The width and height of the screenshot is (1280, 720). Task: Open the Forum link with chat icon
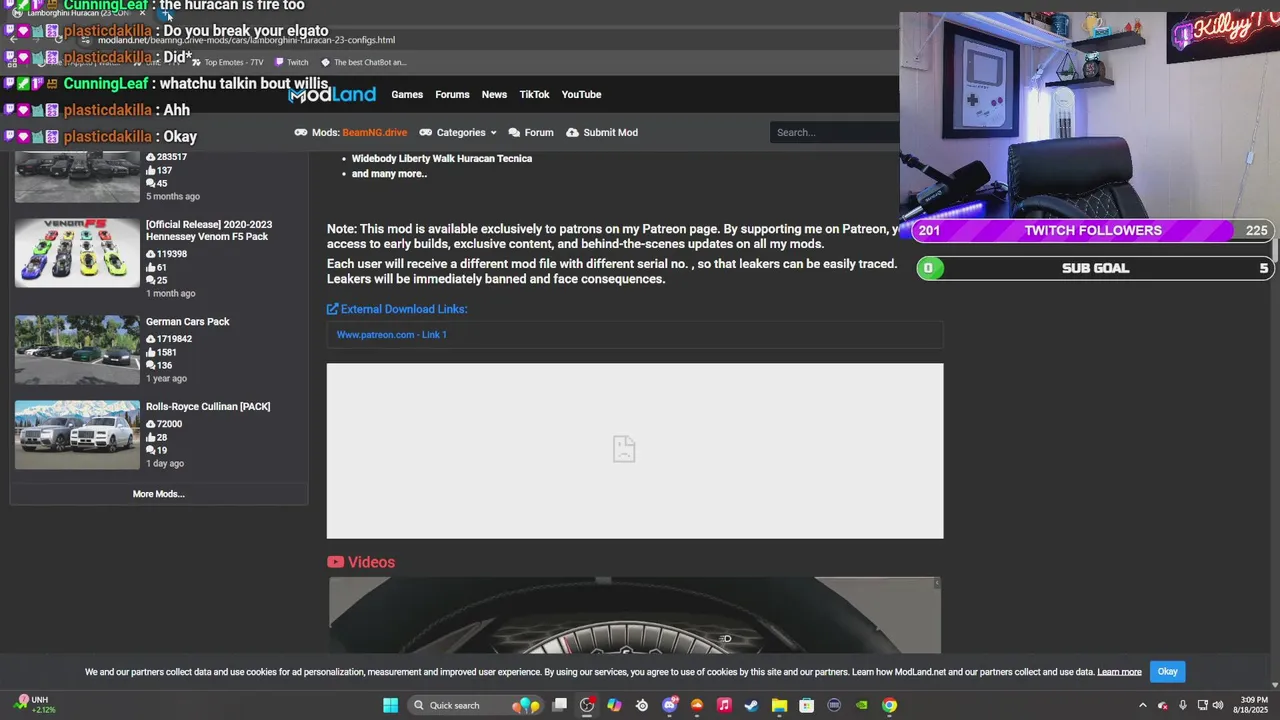pos(531,132)
